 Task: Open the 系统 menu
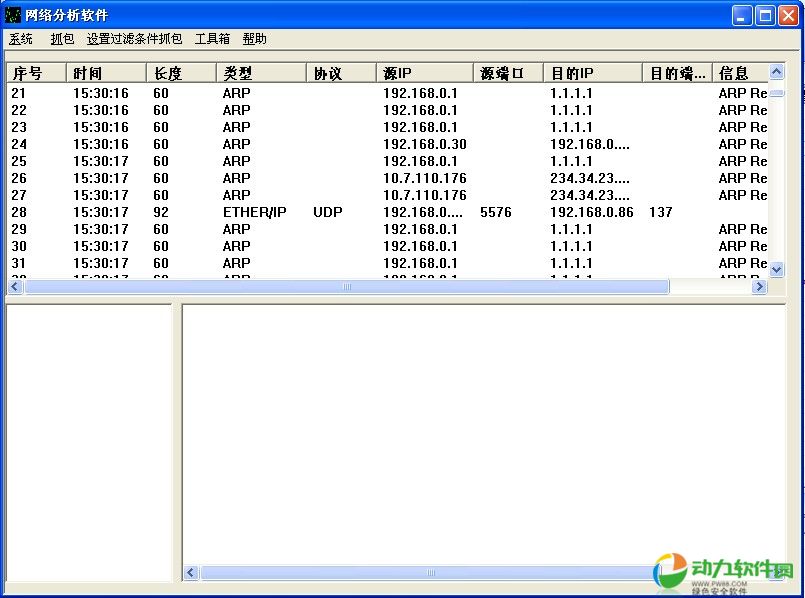21,39
